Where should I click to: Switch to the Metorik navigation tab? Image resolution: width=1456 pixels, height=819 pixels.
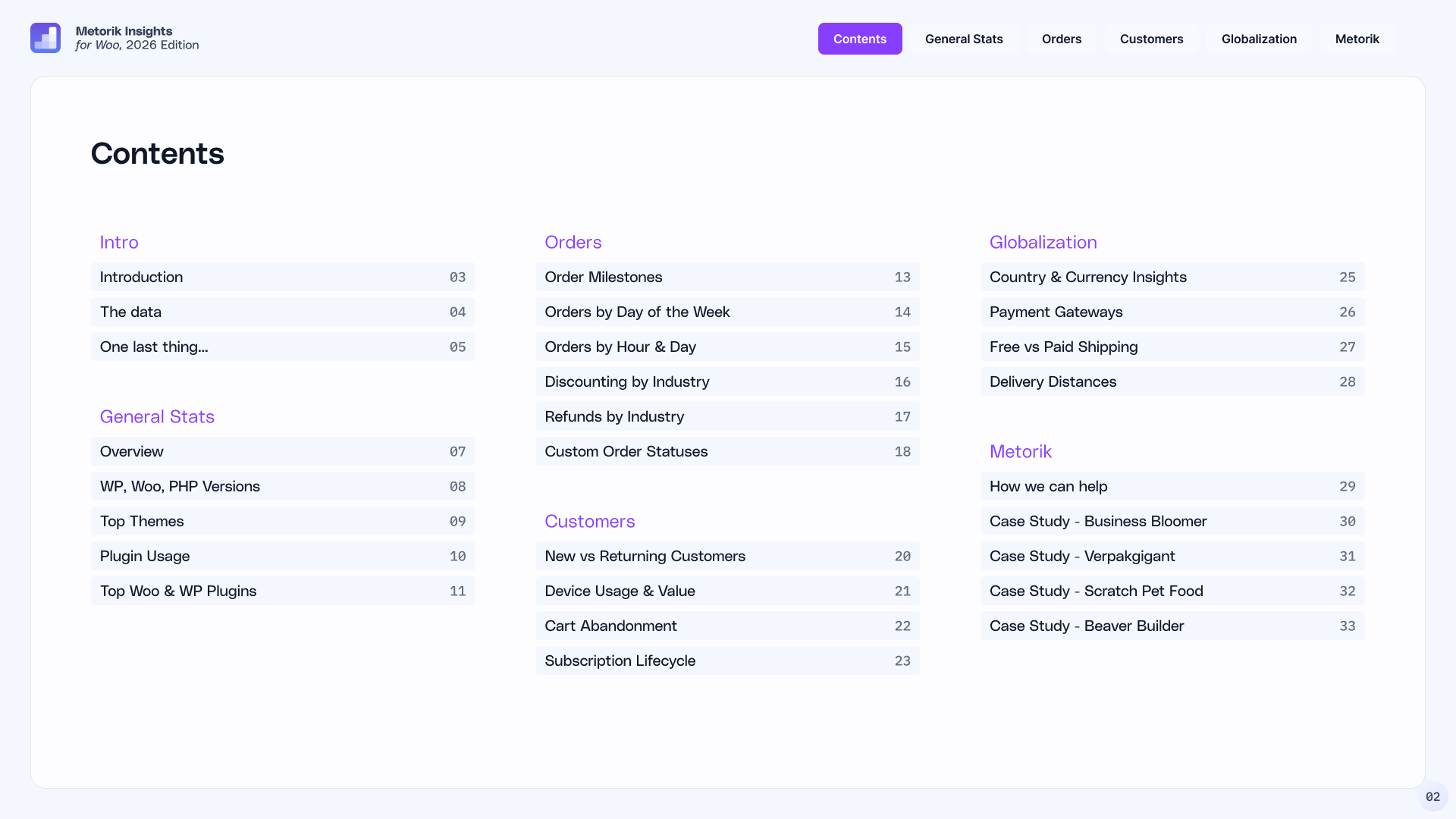(x=1357, y=39)
